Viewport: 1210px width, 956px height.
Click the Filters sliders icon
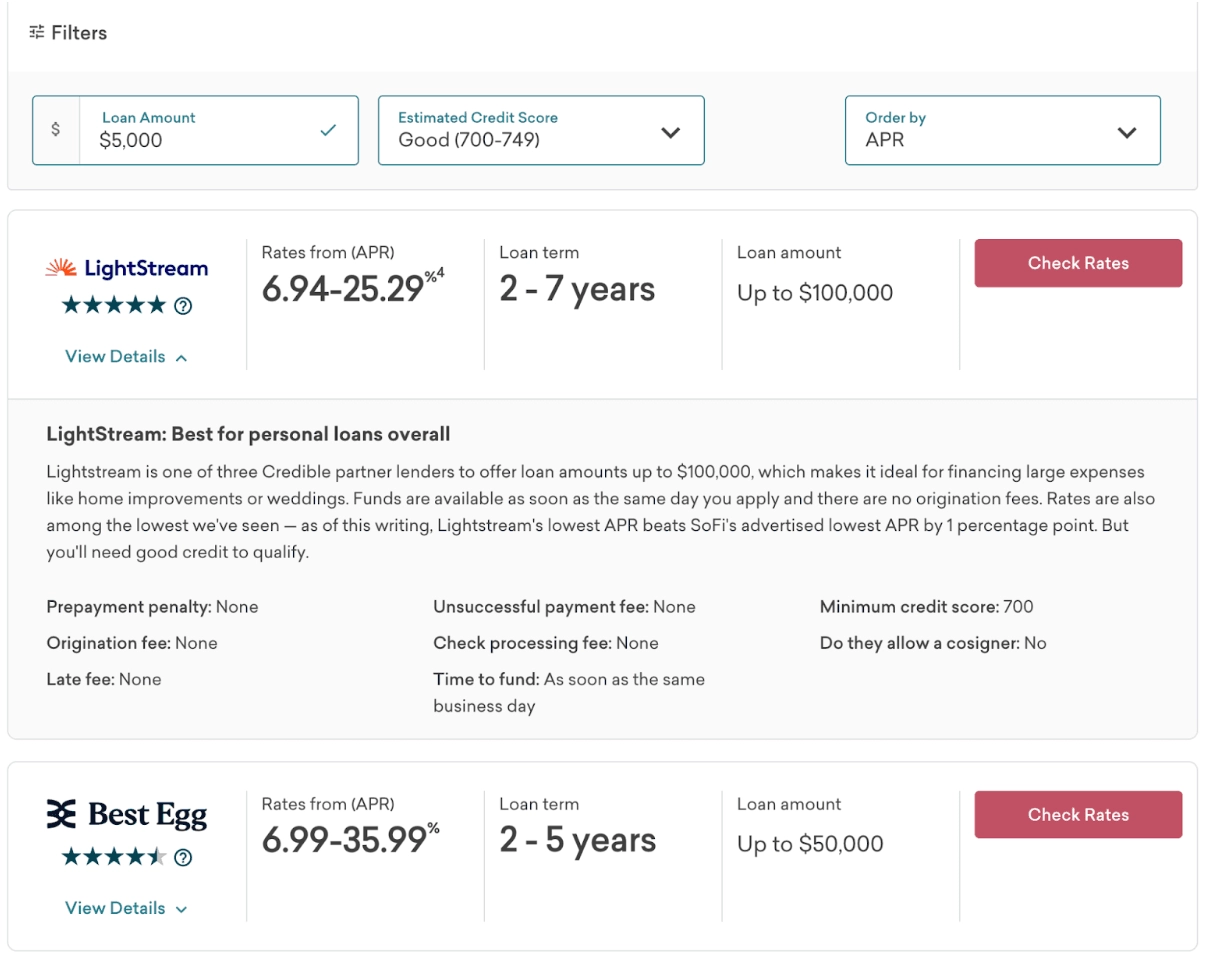point(37,33)
